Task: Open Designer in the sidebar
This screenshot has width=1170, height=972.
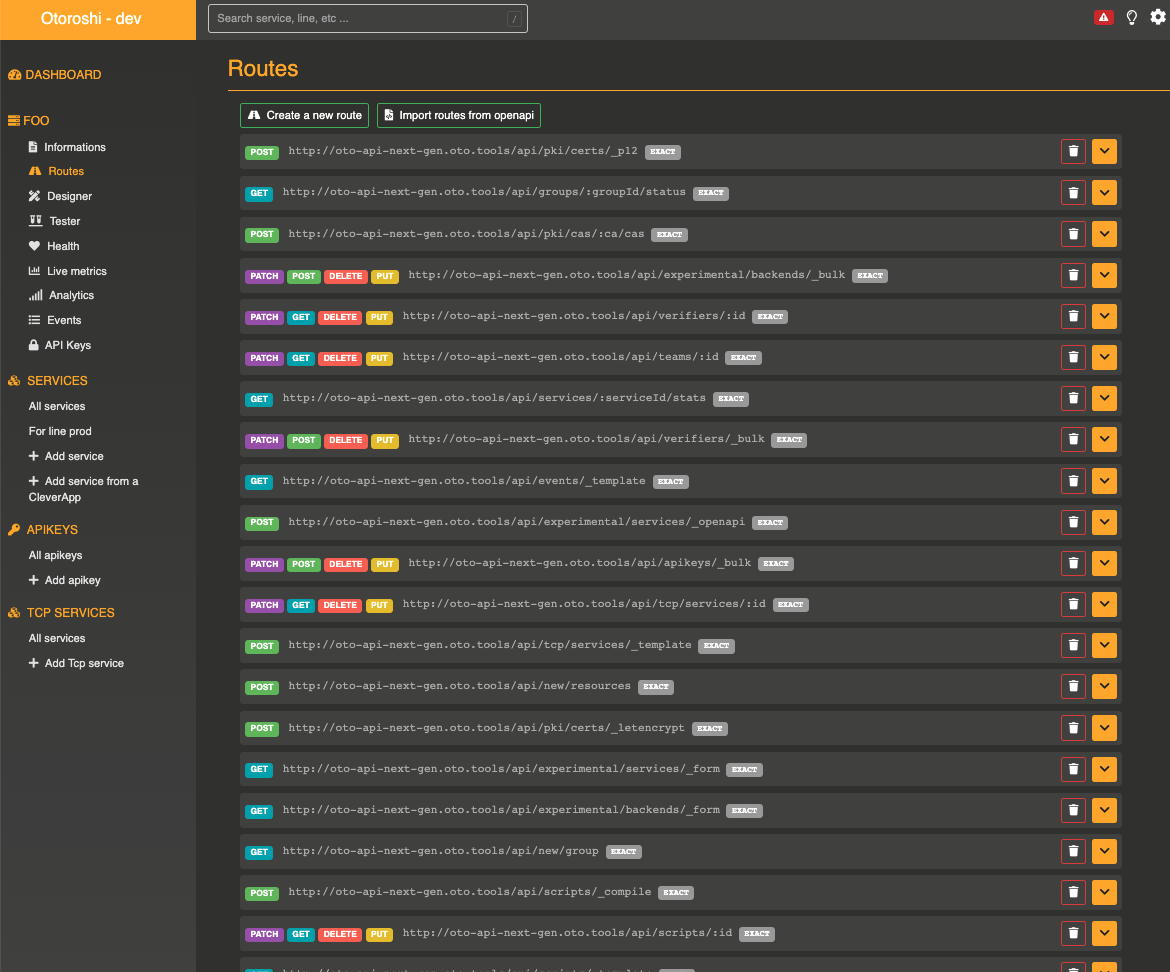Action: pyautogui.click(x=69, y=196)
